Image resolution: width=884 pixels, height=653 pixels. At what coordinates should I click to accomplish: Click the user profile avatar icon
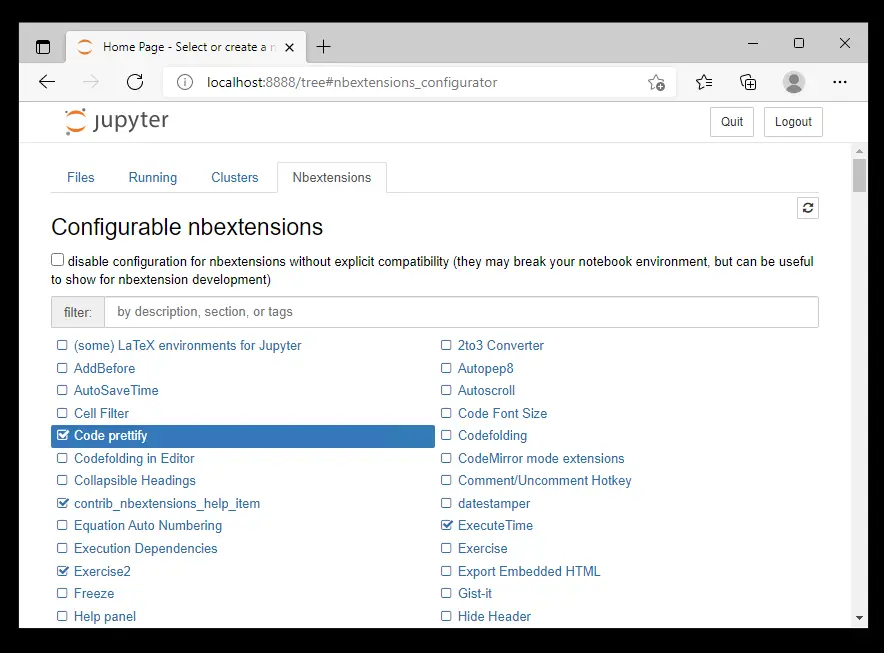(x=793, y=82)
